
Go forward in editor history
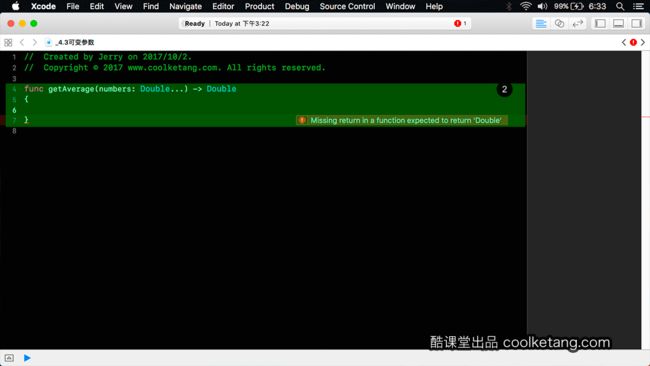(34, 42)
